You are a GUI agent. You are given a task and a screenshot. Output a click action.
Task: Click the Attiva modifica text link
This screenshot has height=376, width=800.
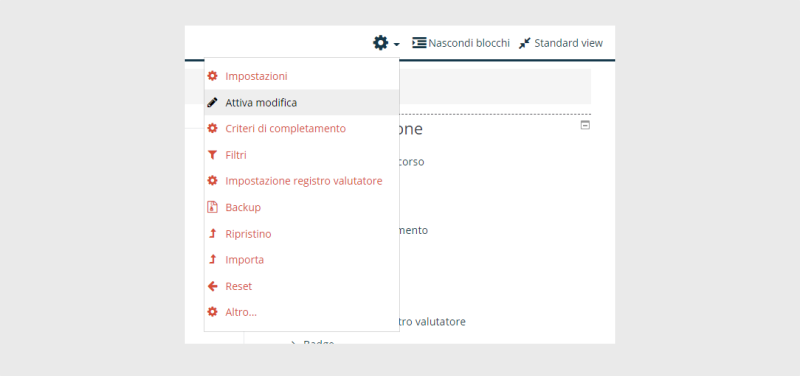pyautogui.click(x=261, y=103)
